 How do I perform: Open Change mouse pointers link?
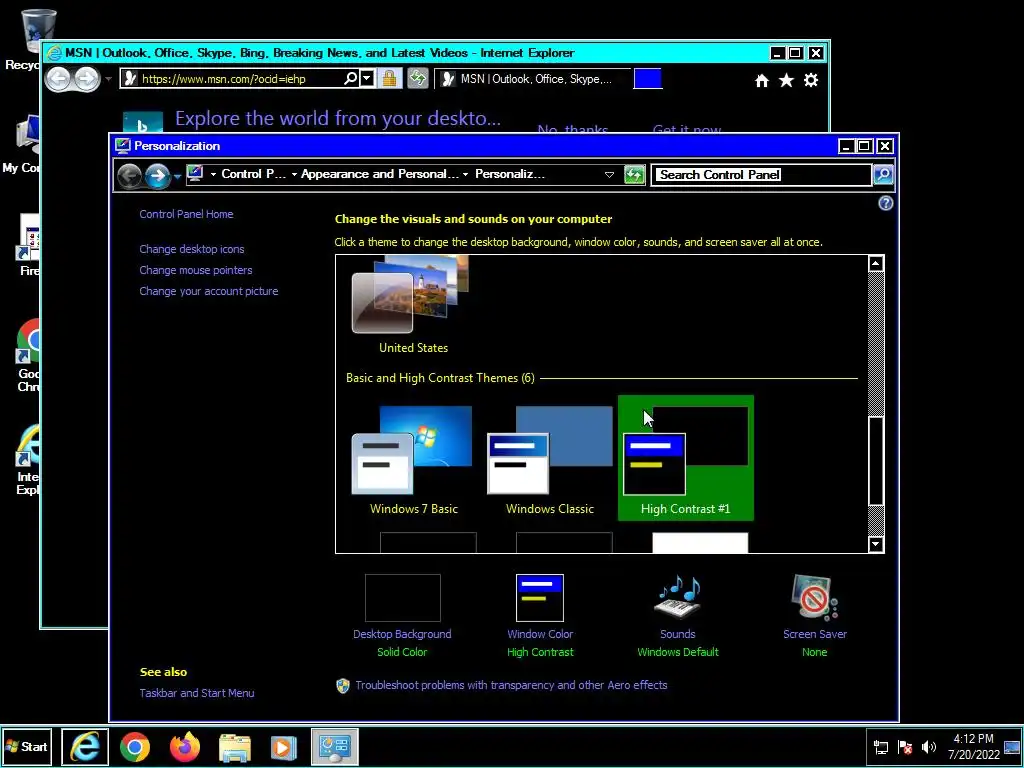pyautogui.click(x=195, y=270)
